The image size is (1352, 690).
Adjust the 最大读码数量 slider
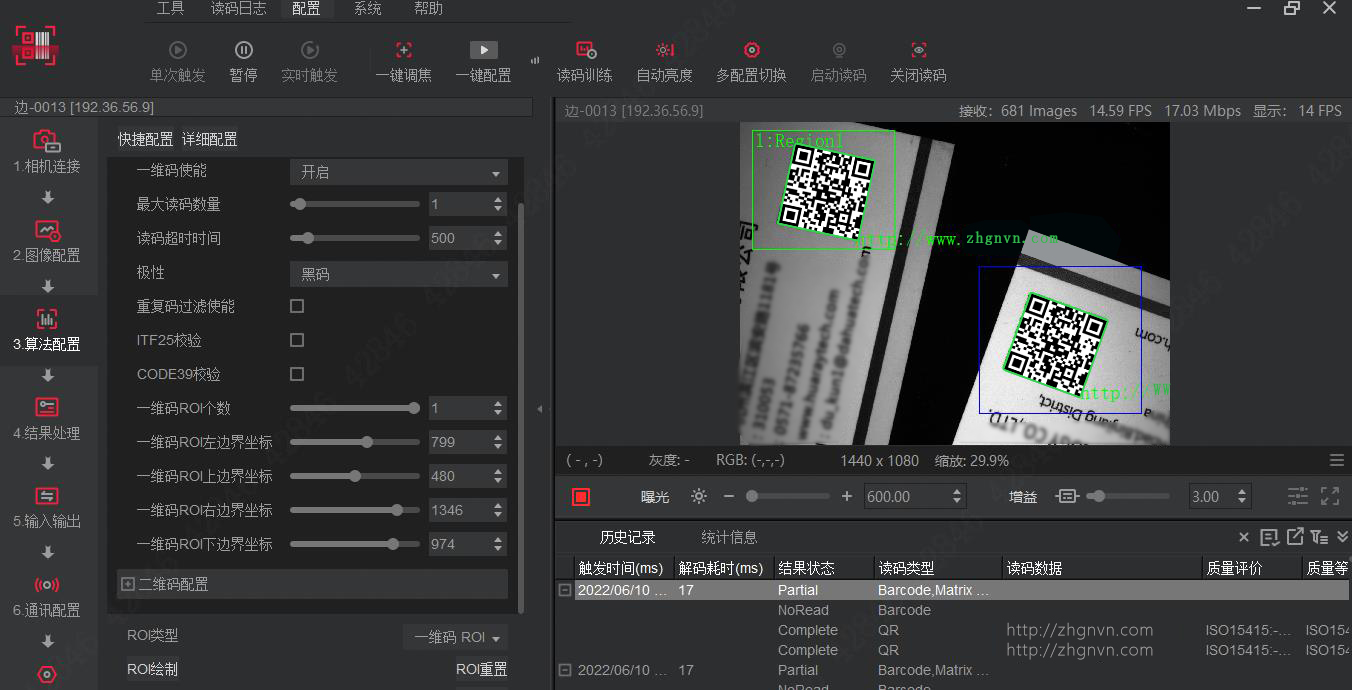(355, 204)
